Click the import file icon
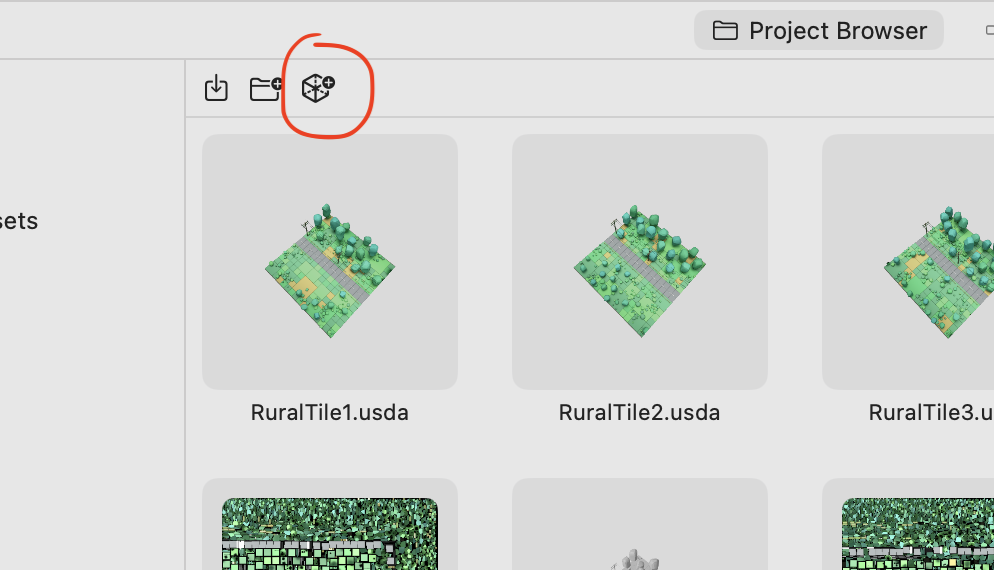 click(x=216, y=87)
